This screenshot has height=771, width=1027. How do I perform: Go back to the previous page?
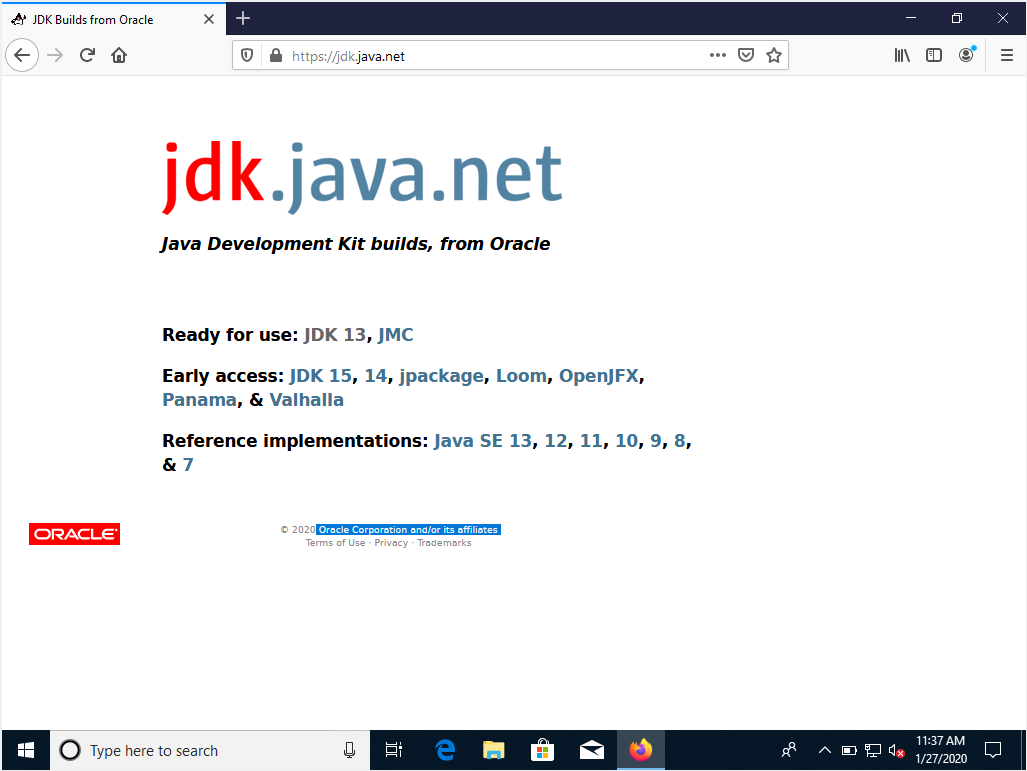(22, 56)
